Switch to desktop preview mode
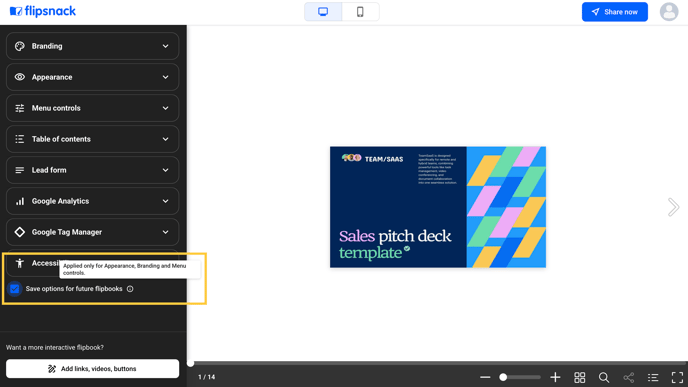The height and width of the screenshot is (387, 688). click(x=323, y=12)
